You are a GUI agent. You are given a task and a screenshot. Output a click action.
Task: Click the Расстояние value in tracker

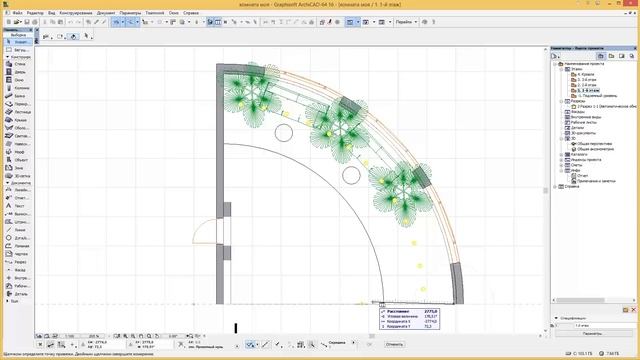431,311
